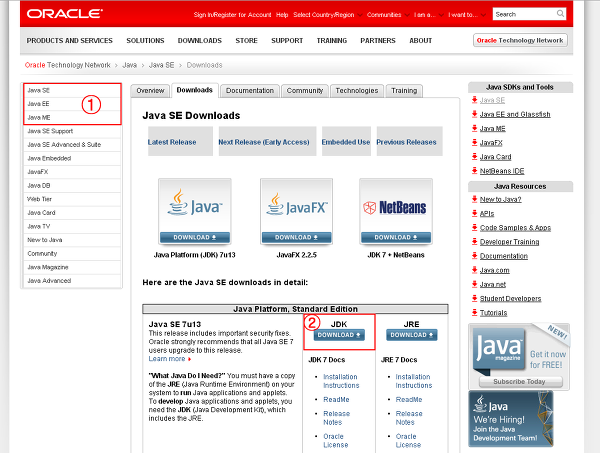Click the red arrow icon beside APIs
This screenshot has height=453, width=600.
pyautogui.click(x=474, y=213)
